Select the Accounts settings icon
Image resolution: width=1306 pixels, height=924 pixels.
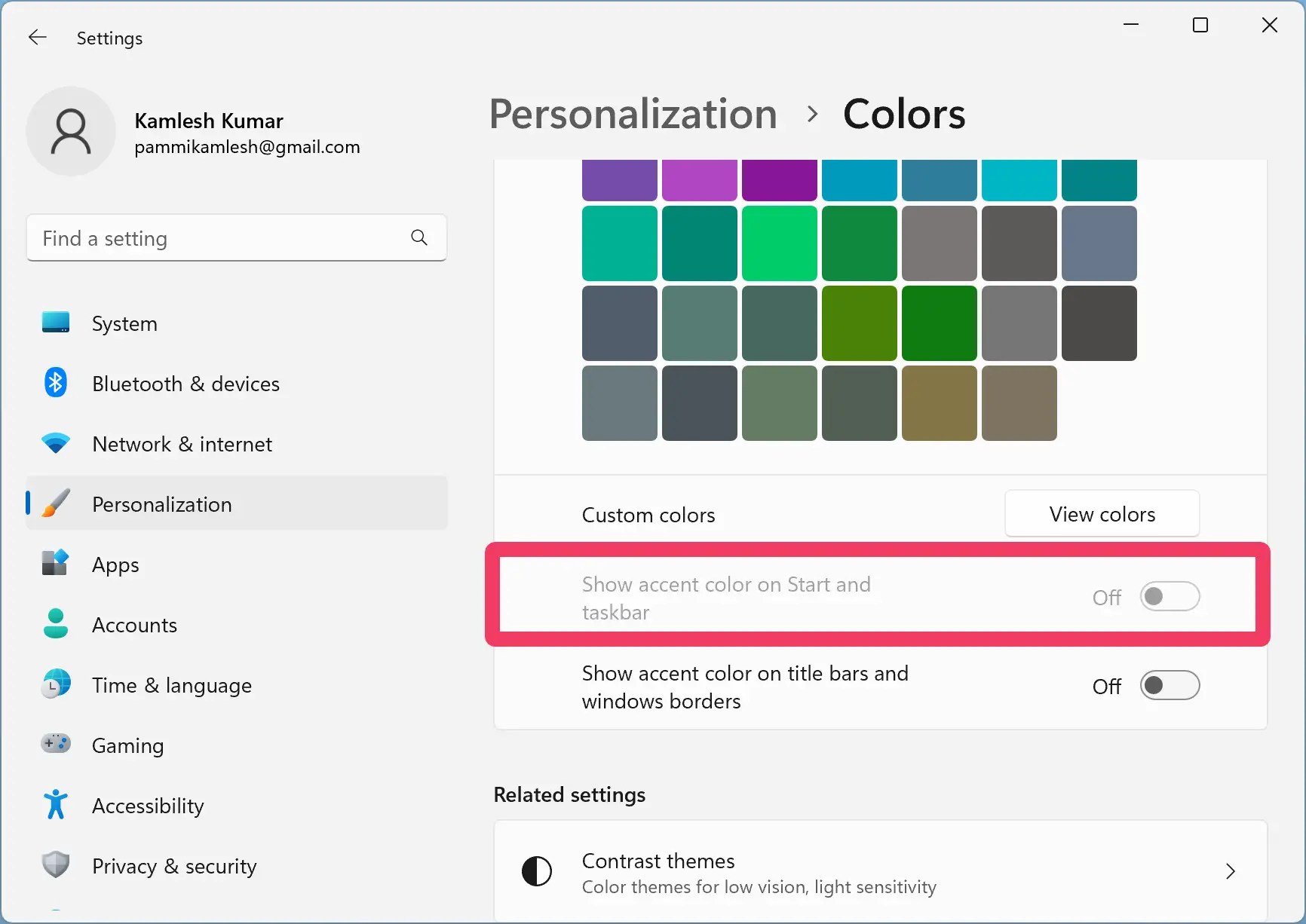click(x=55, y=624)
